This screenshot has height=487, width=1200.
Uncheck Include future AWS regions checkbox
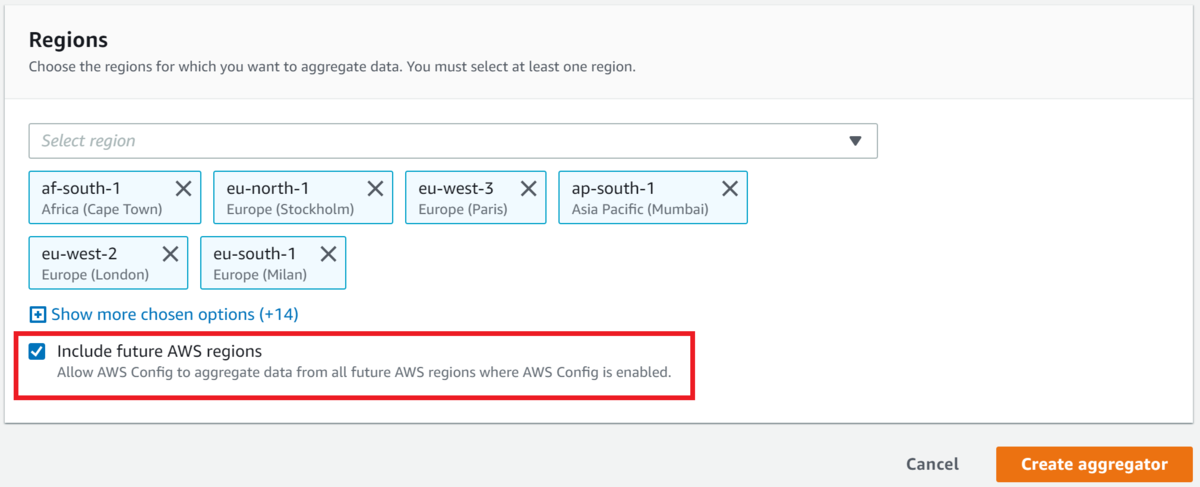pyautogui.click(x=37, y=352)
